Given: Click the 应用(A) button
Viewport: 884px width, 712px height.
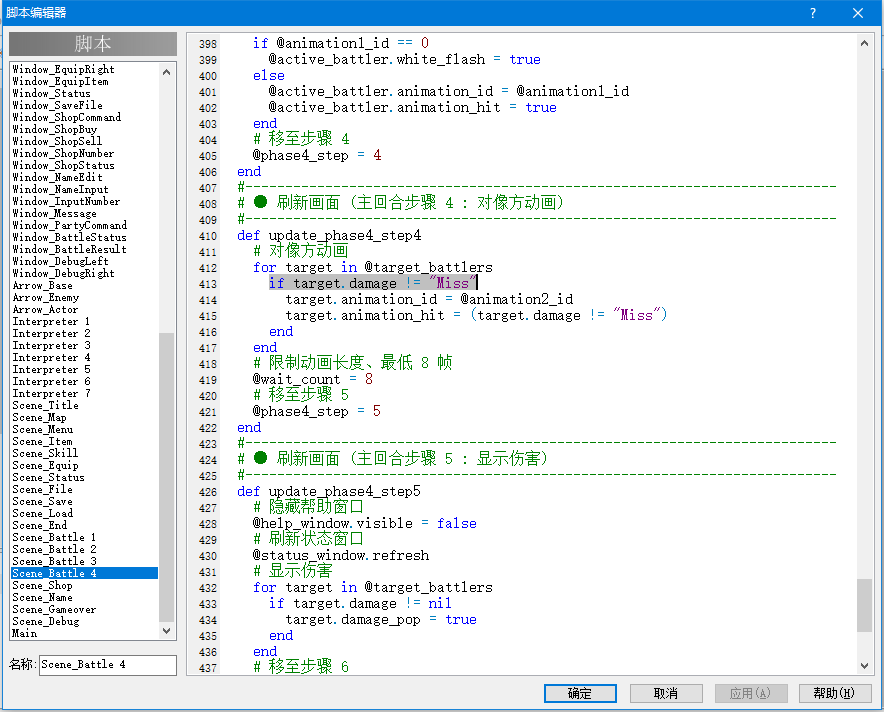Looking at the screenshot, I should [x=750, y=693].
